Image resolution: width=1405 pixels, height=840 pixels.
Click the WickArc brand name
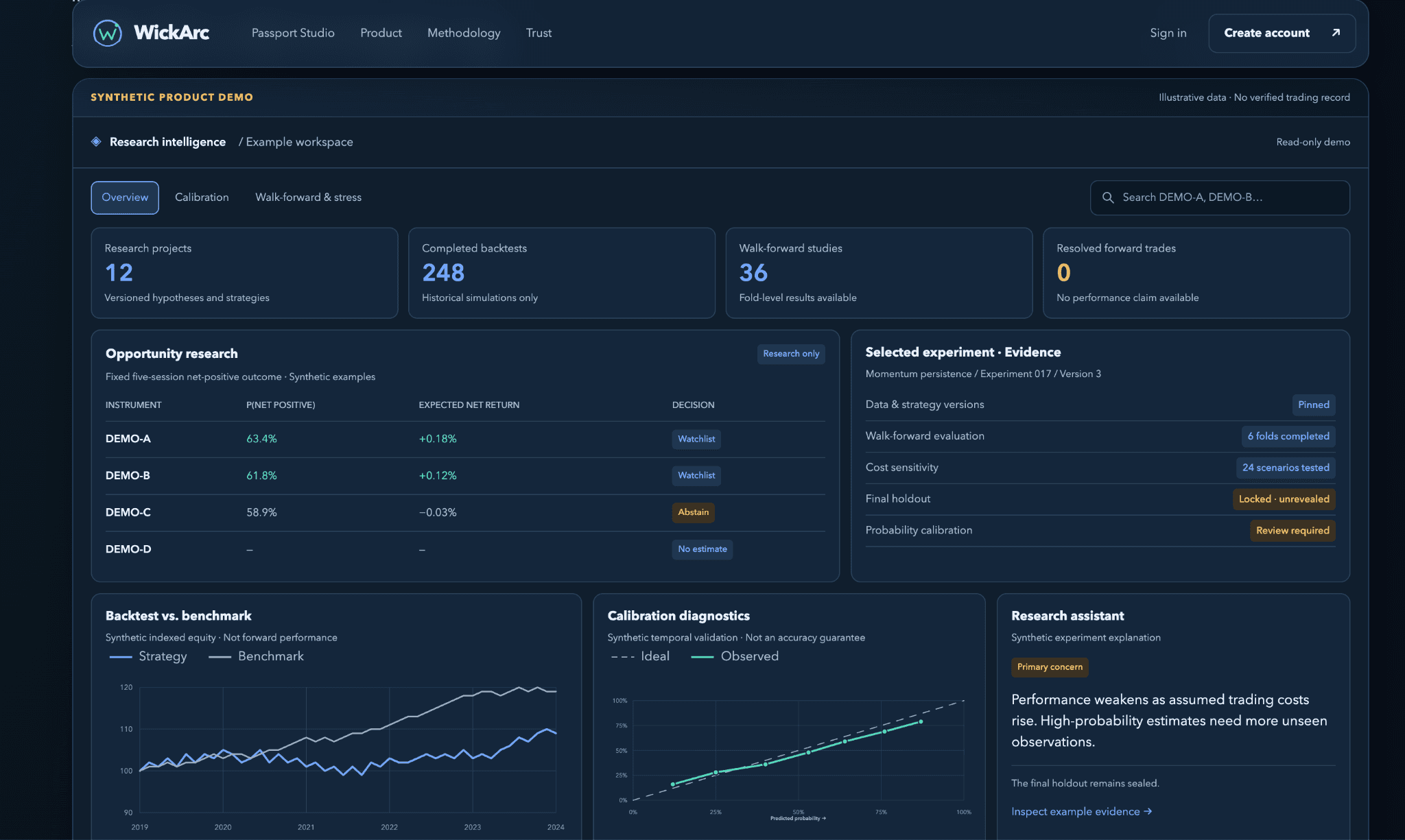tap(172, 32)
